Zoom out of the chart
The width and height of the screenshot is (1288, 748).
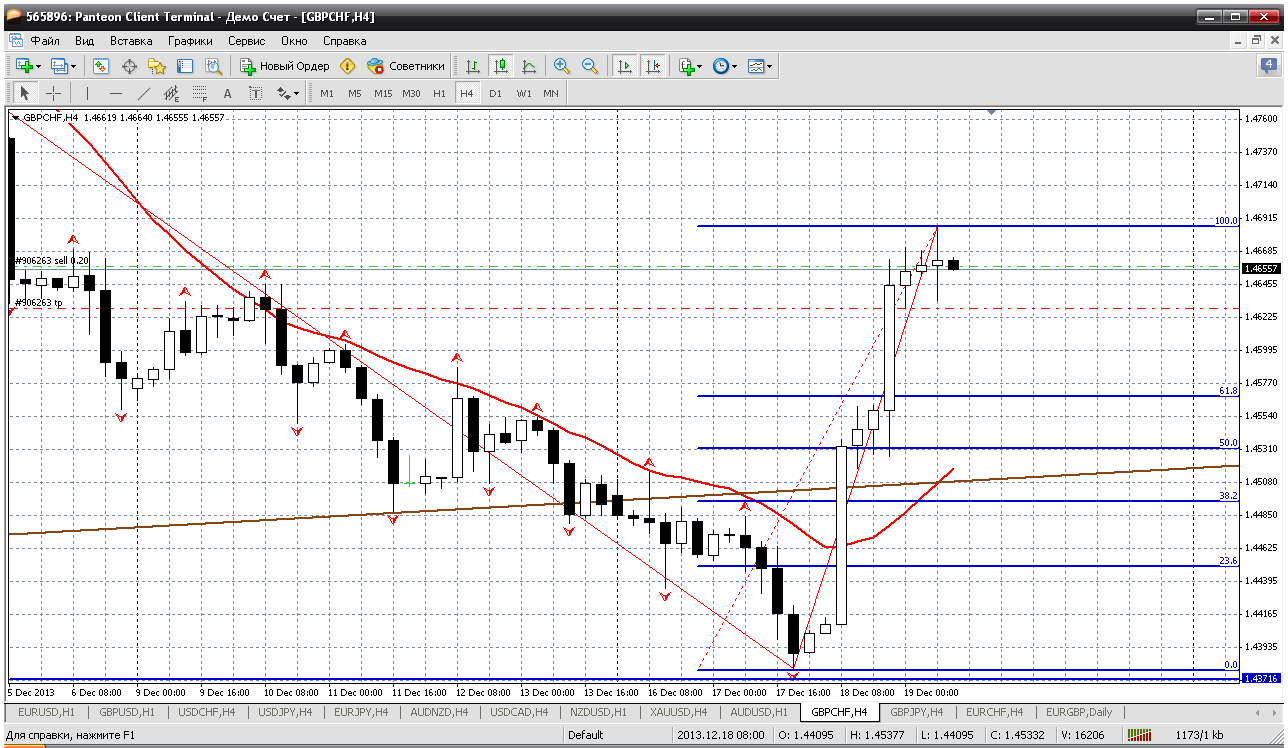590,66
